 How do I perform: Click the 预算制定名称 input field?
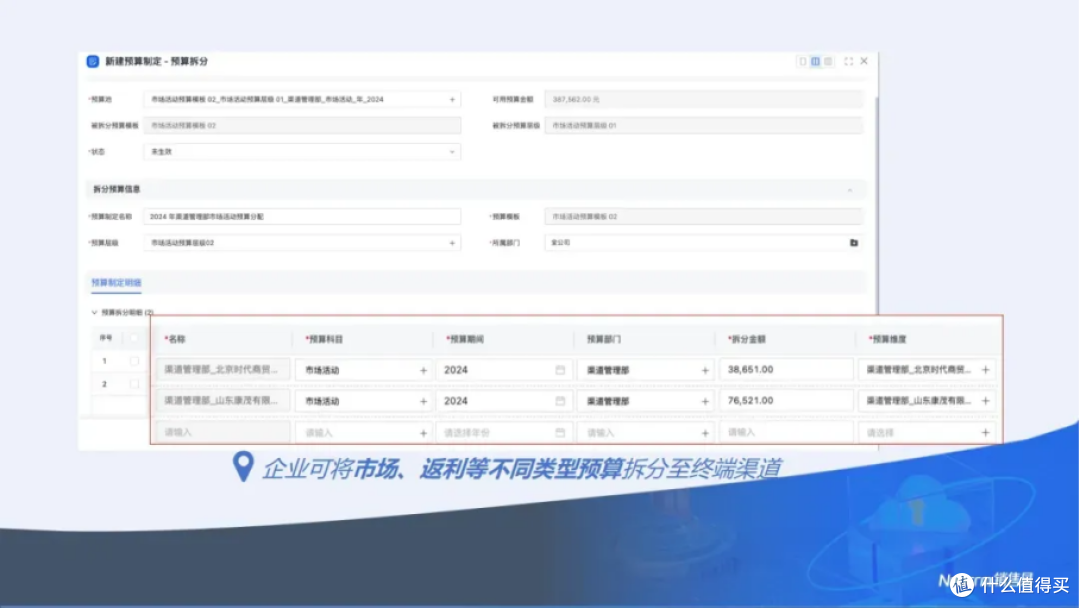point(302,216)
